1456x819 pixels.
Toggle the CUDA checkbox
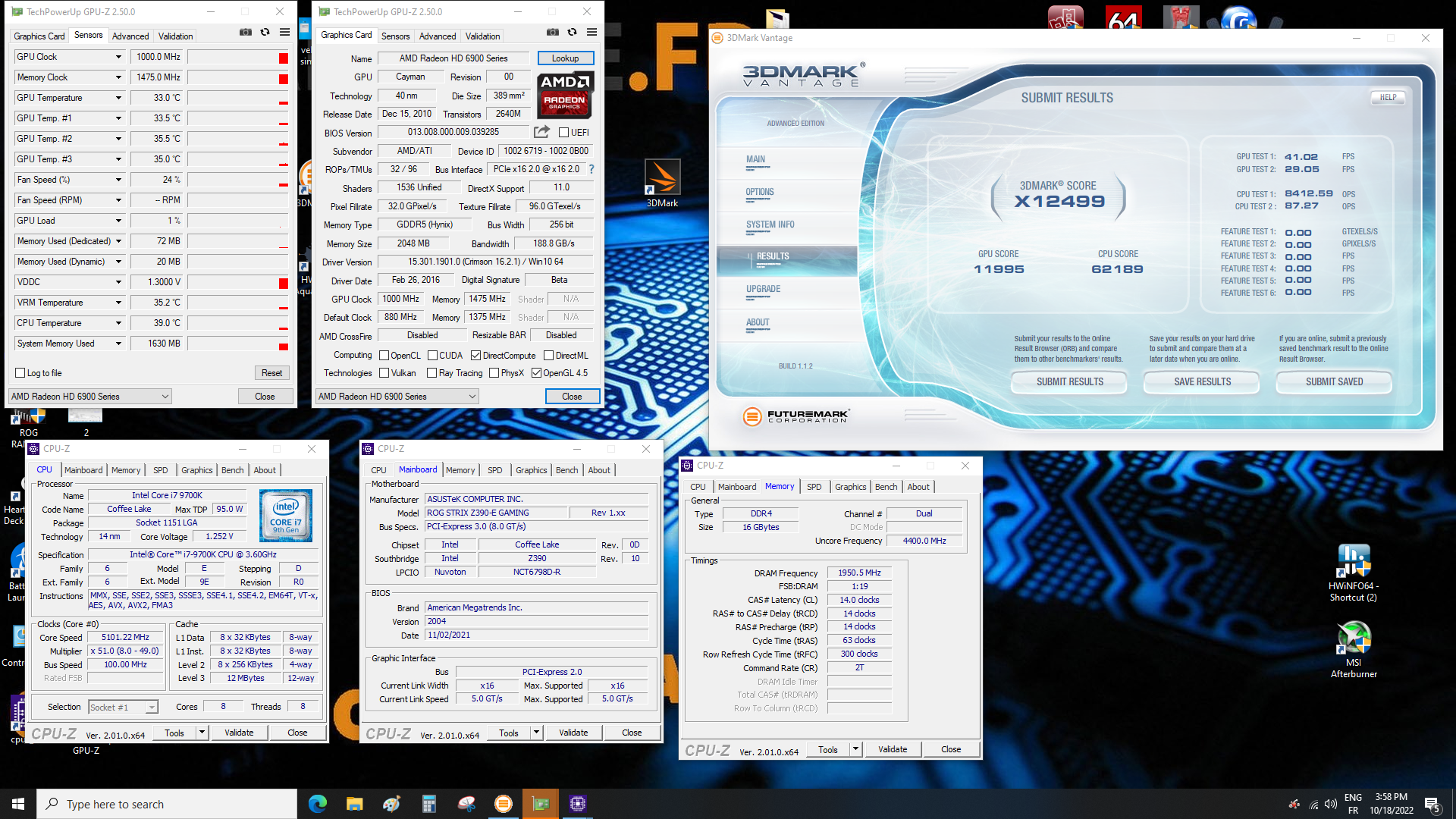pos(432,356)
